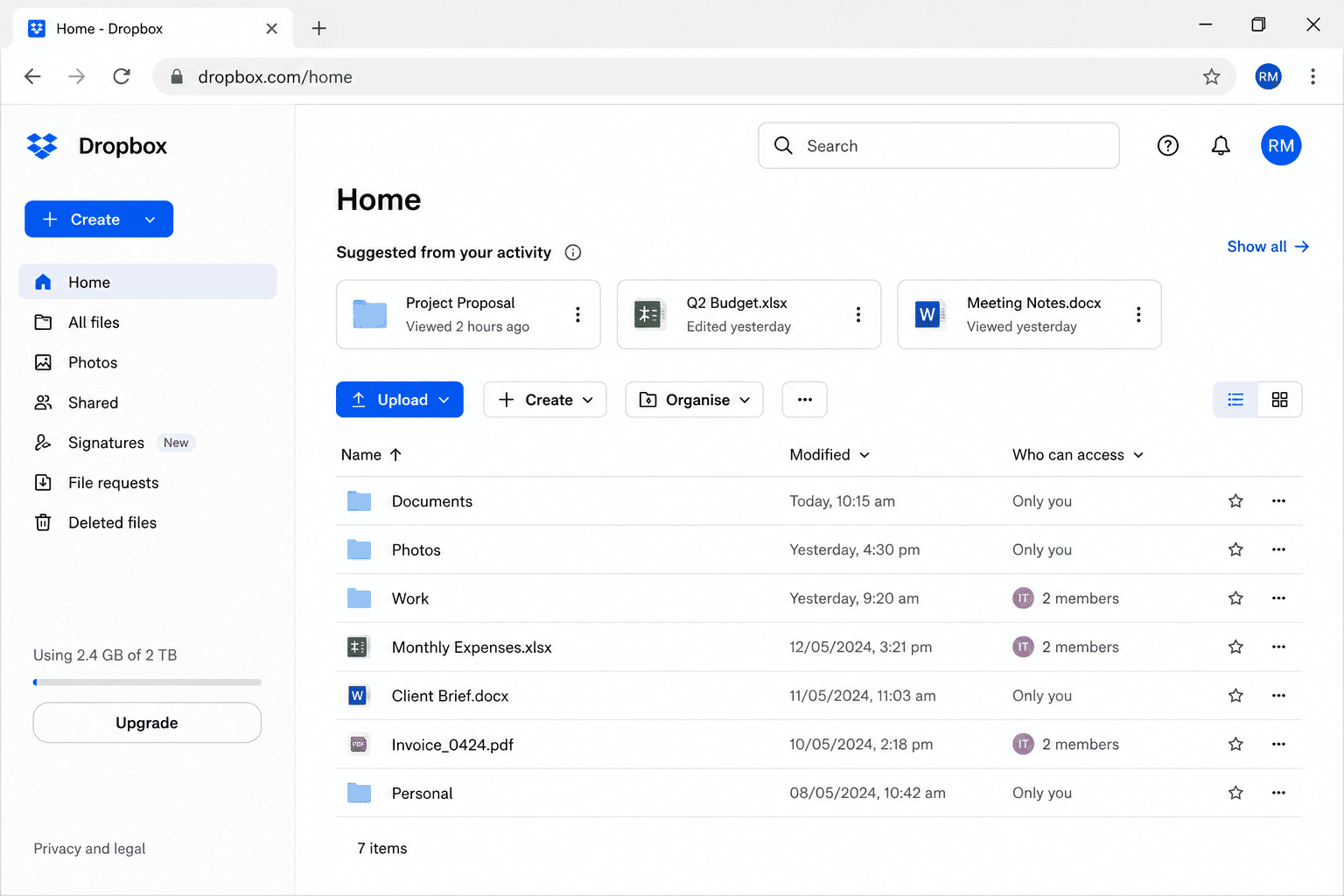Open more actions for Personal row
1344x896 pixels.
[1278, 794]
